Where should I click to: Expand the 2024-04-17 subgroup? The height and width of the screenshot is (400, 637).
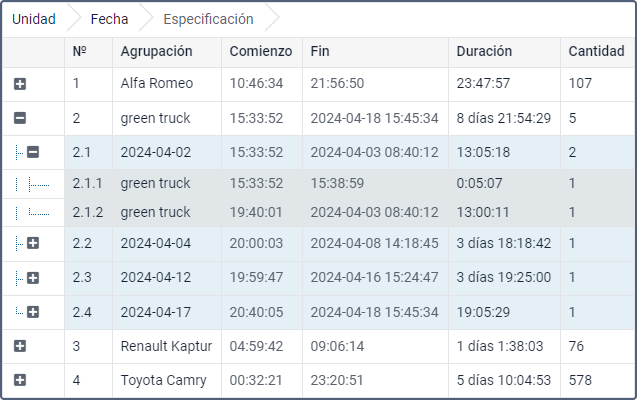tap(33, 312)
